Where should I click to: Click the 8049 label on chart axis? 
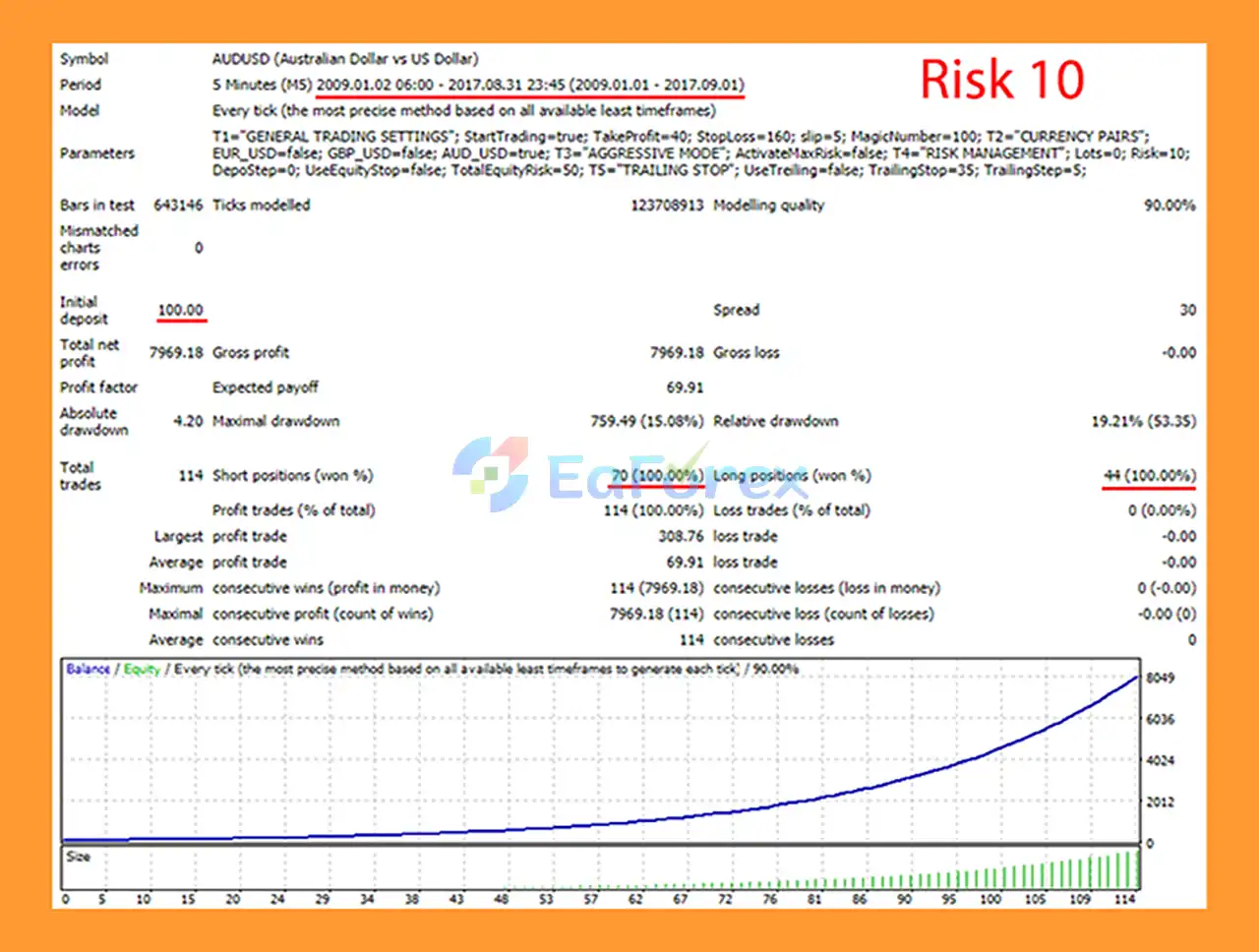click(1160, 678)
